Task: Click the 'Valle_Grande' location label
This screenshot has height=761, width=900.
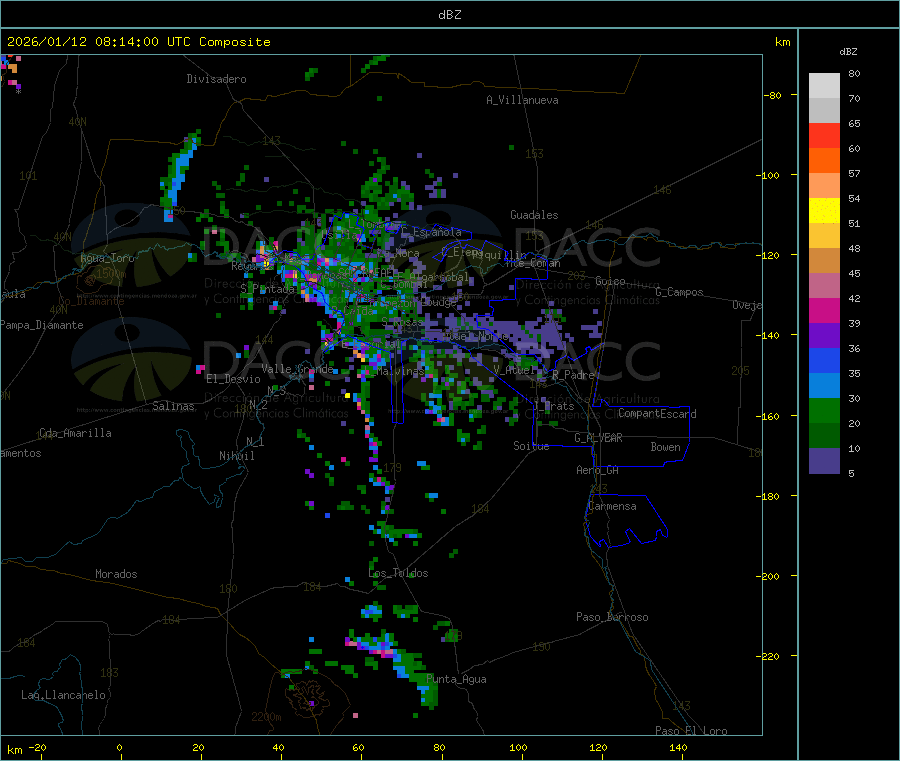Action: tap(298, 369)
